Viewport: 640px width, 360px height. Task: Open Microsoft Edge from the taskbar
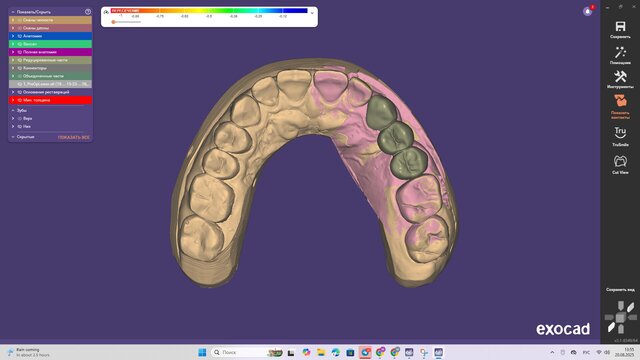[x=336, y=352]
